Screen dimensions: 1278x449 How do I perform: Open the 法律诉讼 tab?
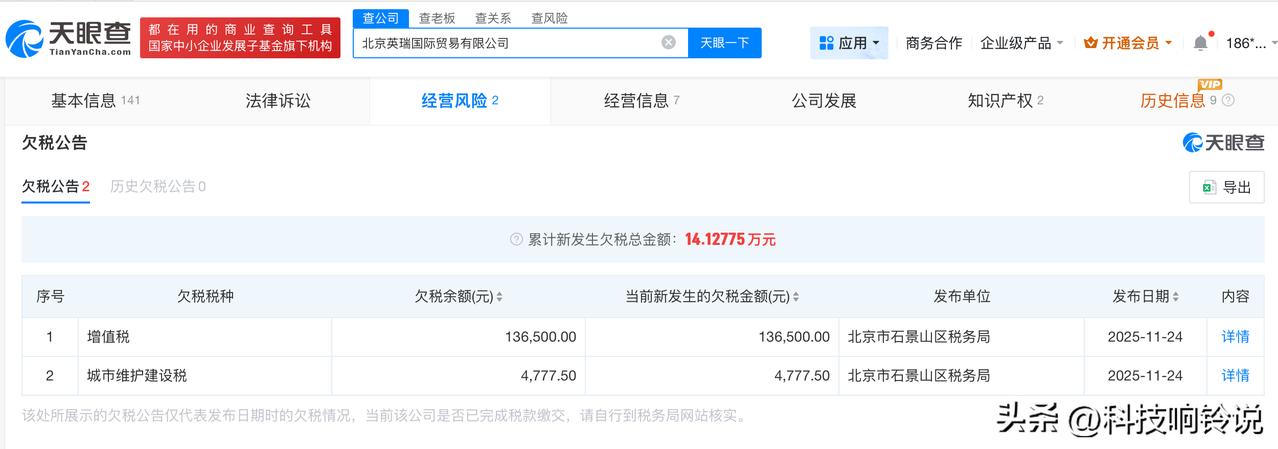coord(278,101)
